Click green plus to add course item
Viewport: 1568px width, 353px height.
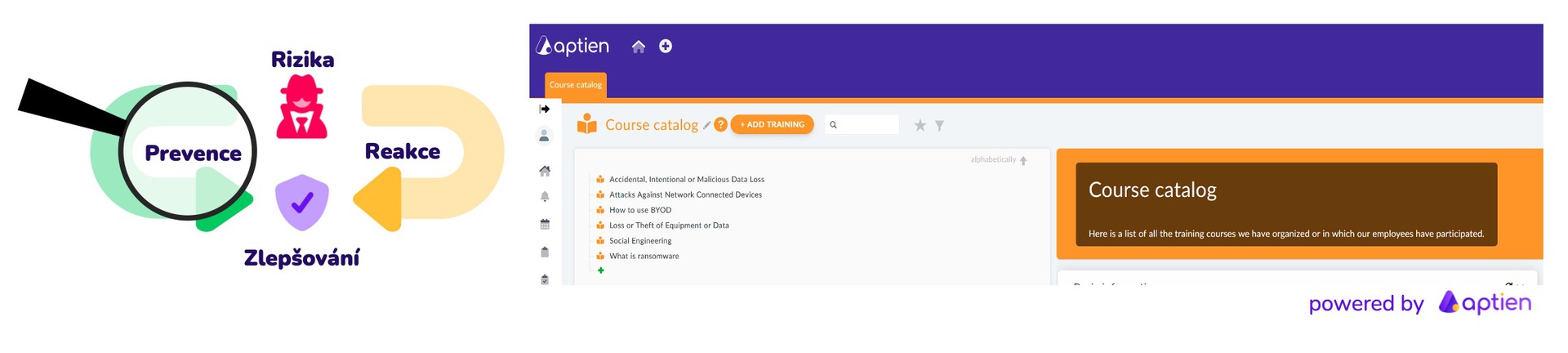601,270
